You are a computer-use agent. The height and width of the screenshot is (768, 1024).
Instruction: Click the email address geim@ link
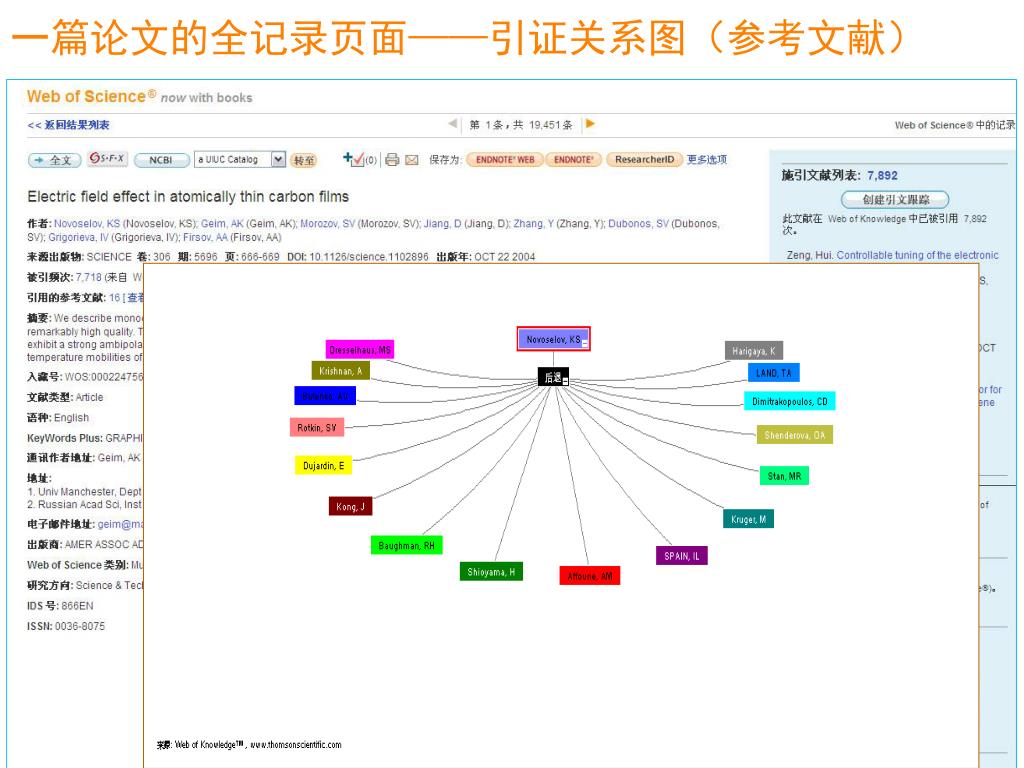pos(120,524)
